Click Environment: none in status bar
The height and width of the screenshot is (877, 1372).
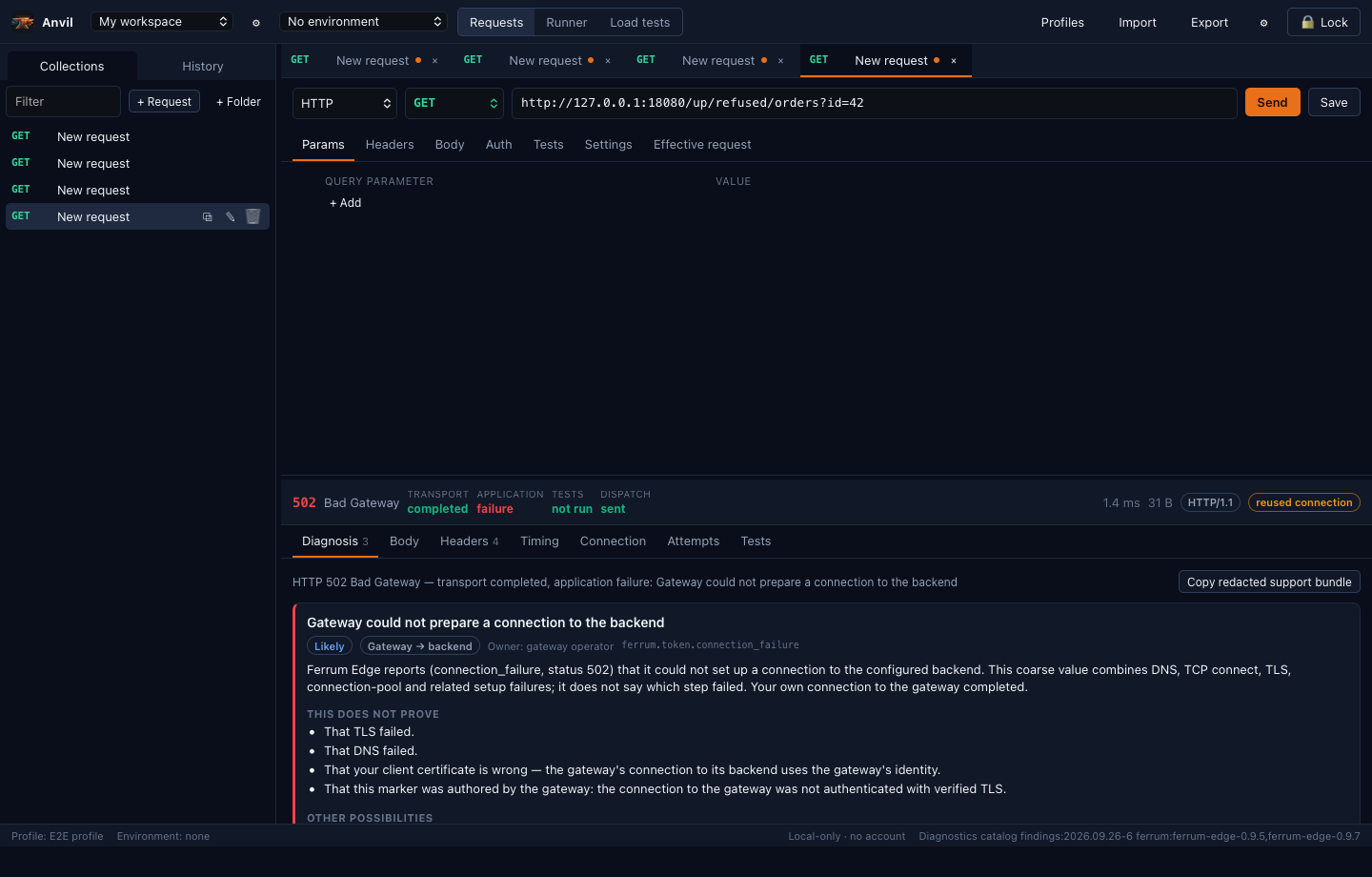(x=163, y=836)
